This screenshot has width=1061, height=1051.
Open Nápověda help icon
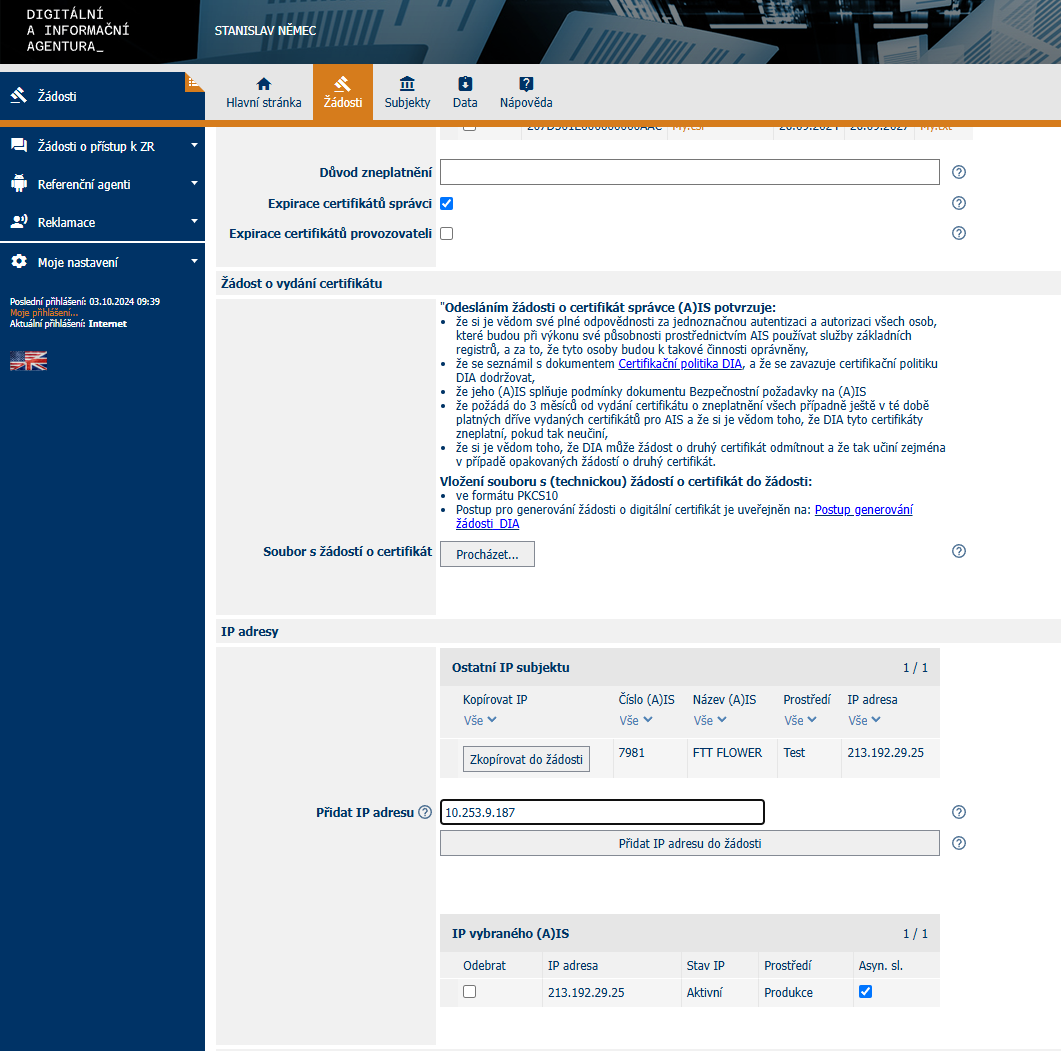pyautogui.click(x=526, y=85)
